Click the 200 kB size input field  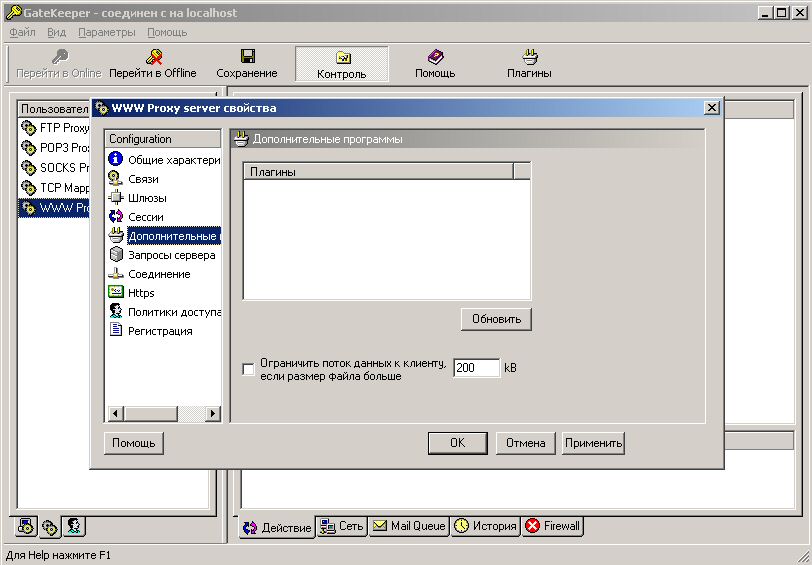476,368
